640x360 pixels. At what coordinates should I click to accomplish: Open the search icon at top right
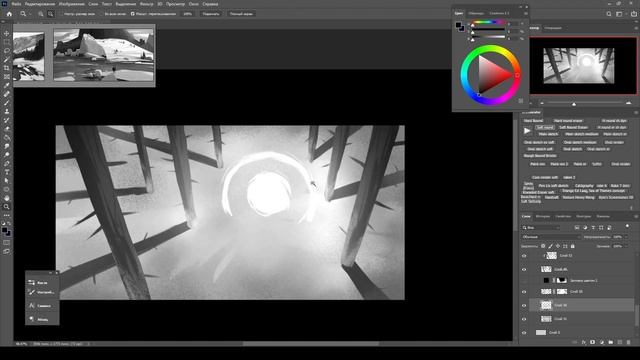[x=609, y=14]
